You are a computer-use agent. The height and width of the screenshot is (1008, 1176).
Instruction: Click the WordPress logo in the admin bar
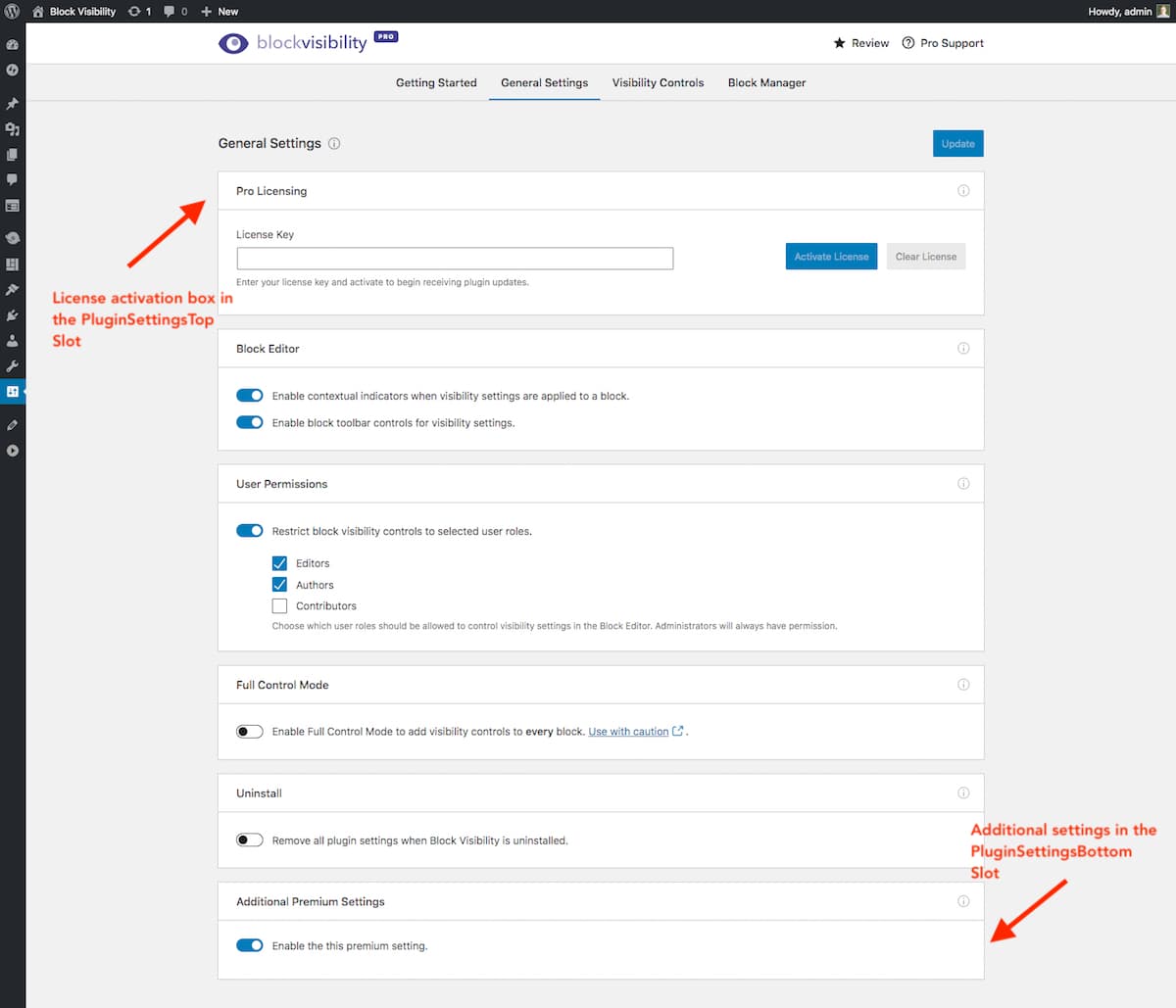(12, 12)
